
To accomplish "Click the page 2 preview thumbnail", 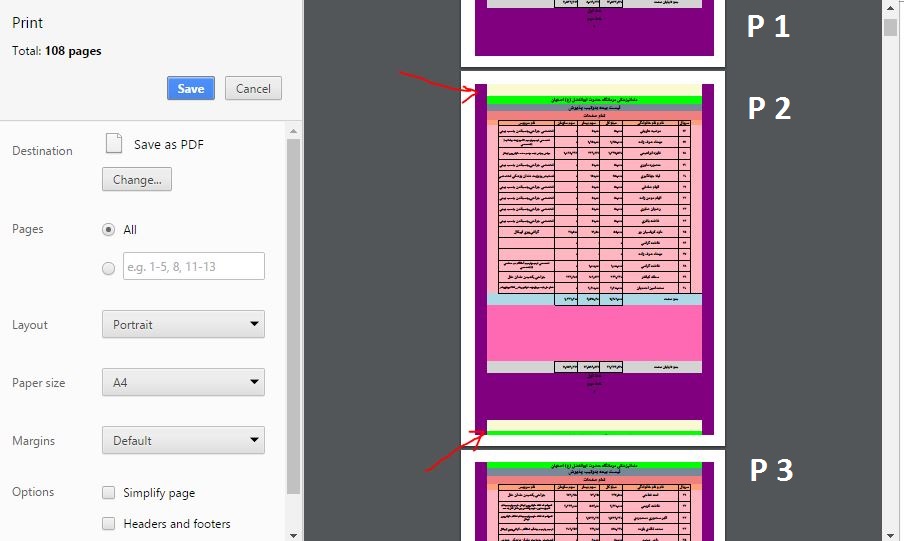I will [x=593, y=259].
